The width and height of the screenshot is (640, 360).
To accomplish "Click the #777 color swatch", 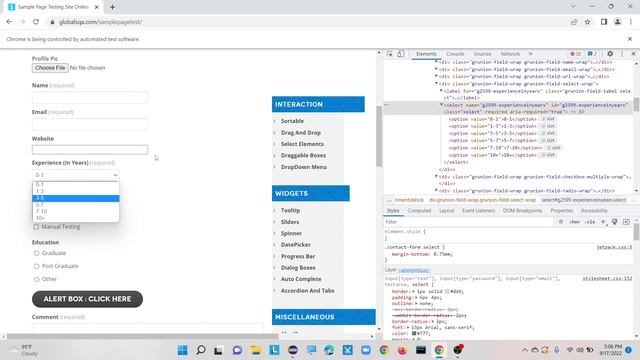I will coord(414,333).
